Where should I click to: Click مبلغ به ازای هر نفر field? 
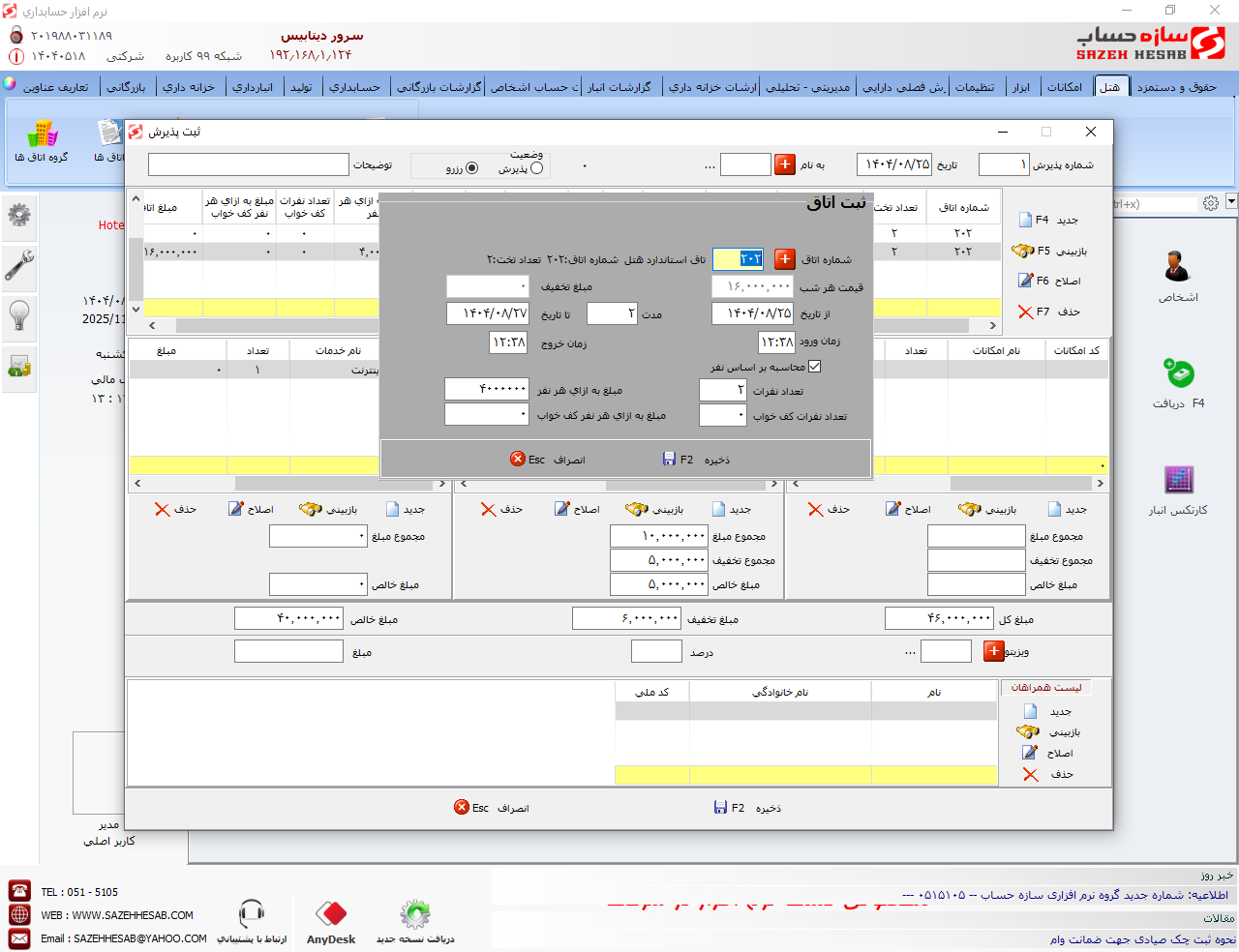[487, 390]
